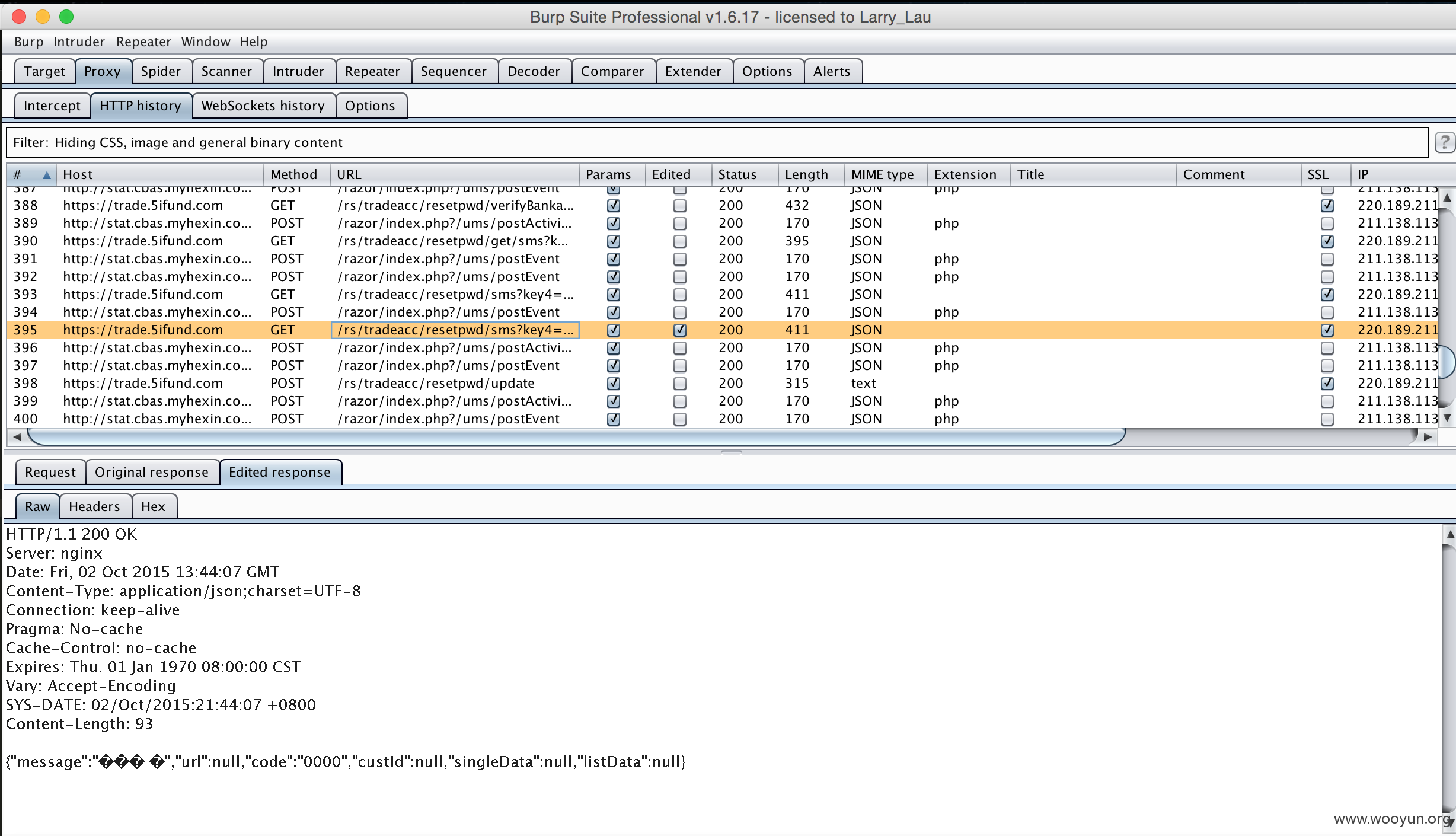Sort by the # column arrow

tap(46, 175)
